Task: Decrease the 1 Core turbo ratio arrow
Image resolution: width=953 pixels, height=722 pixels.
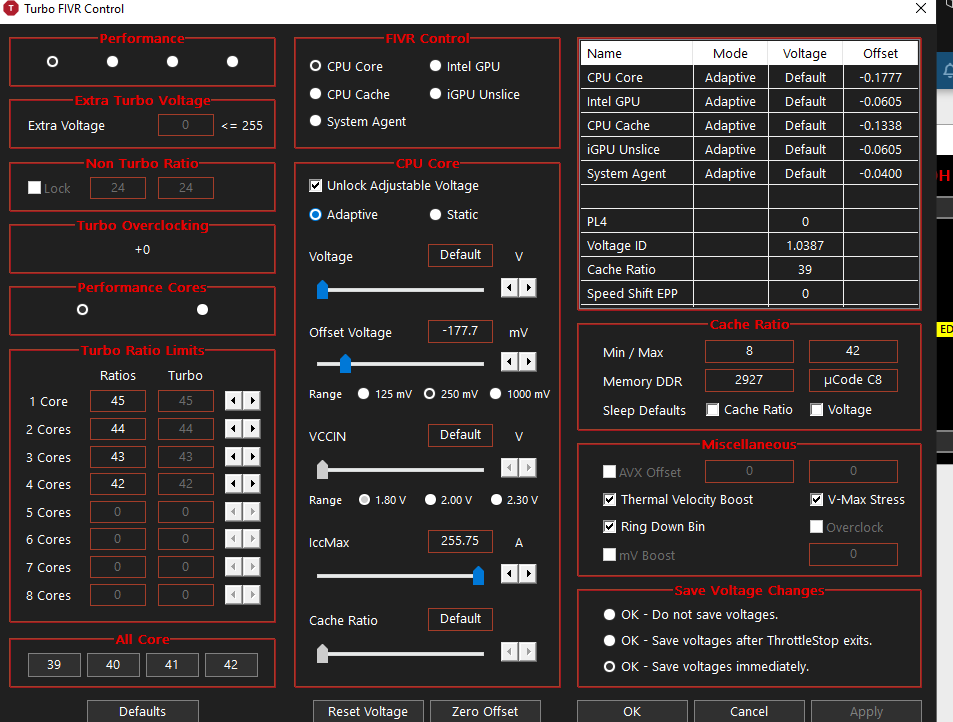Action: click(x=233, y=401)
